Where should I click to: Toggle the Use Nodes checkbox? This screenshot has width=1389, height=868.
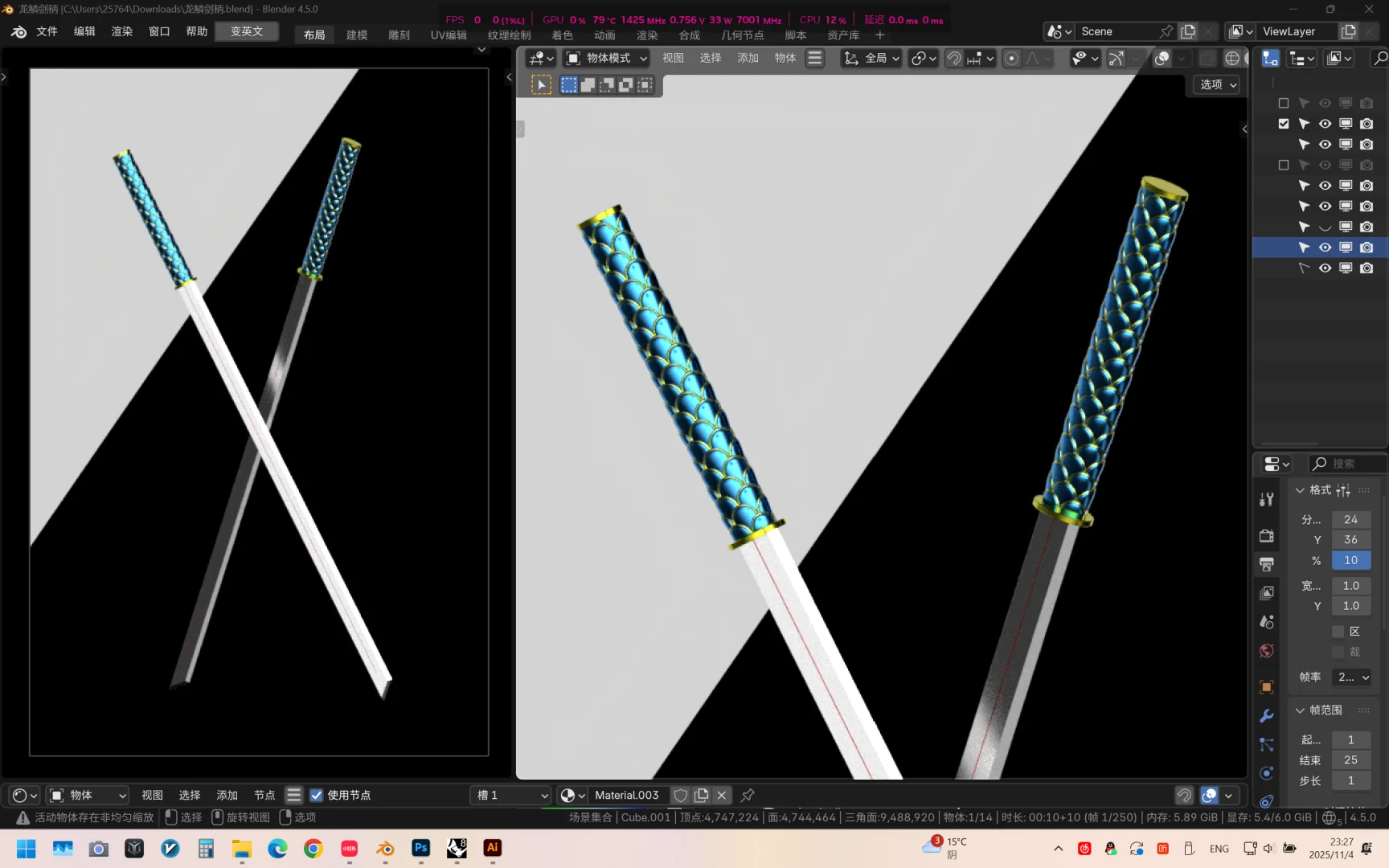click(317, 795)
